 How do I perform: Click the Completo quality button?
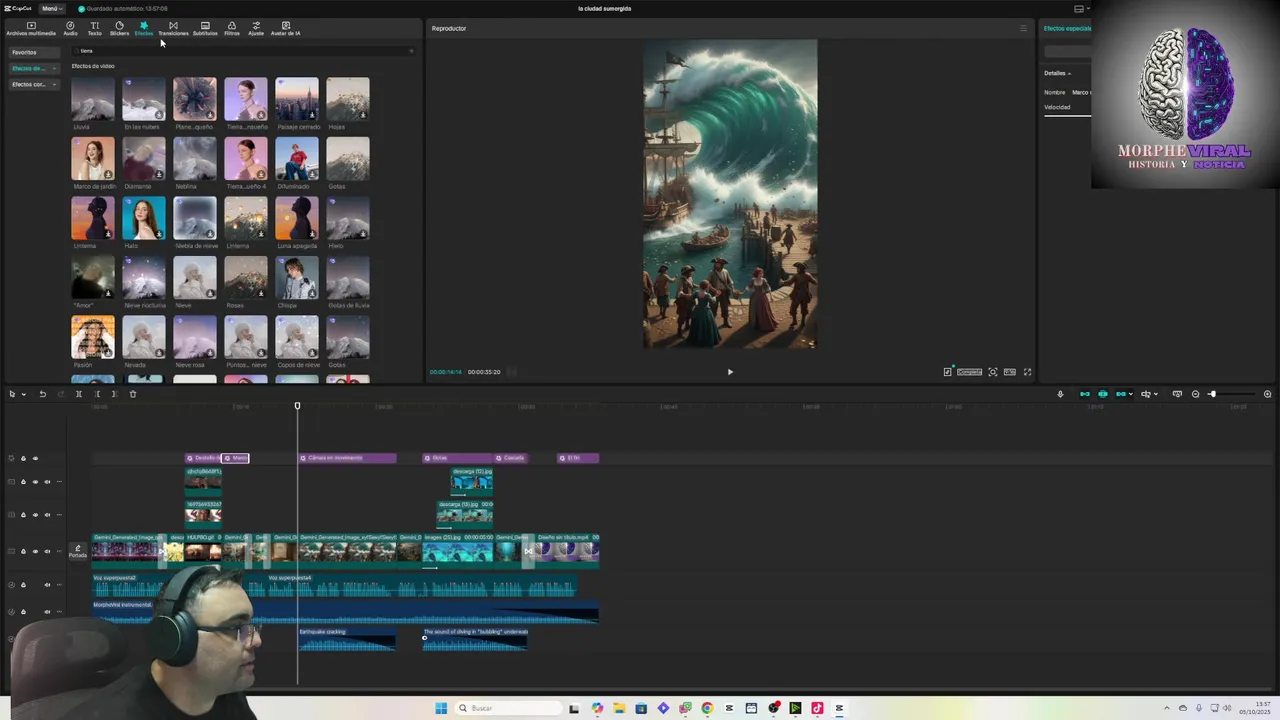(x=969, y=372)
